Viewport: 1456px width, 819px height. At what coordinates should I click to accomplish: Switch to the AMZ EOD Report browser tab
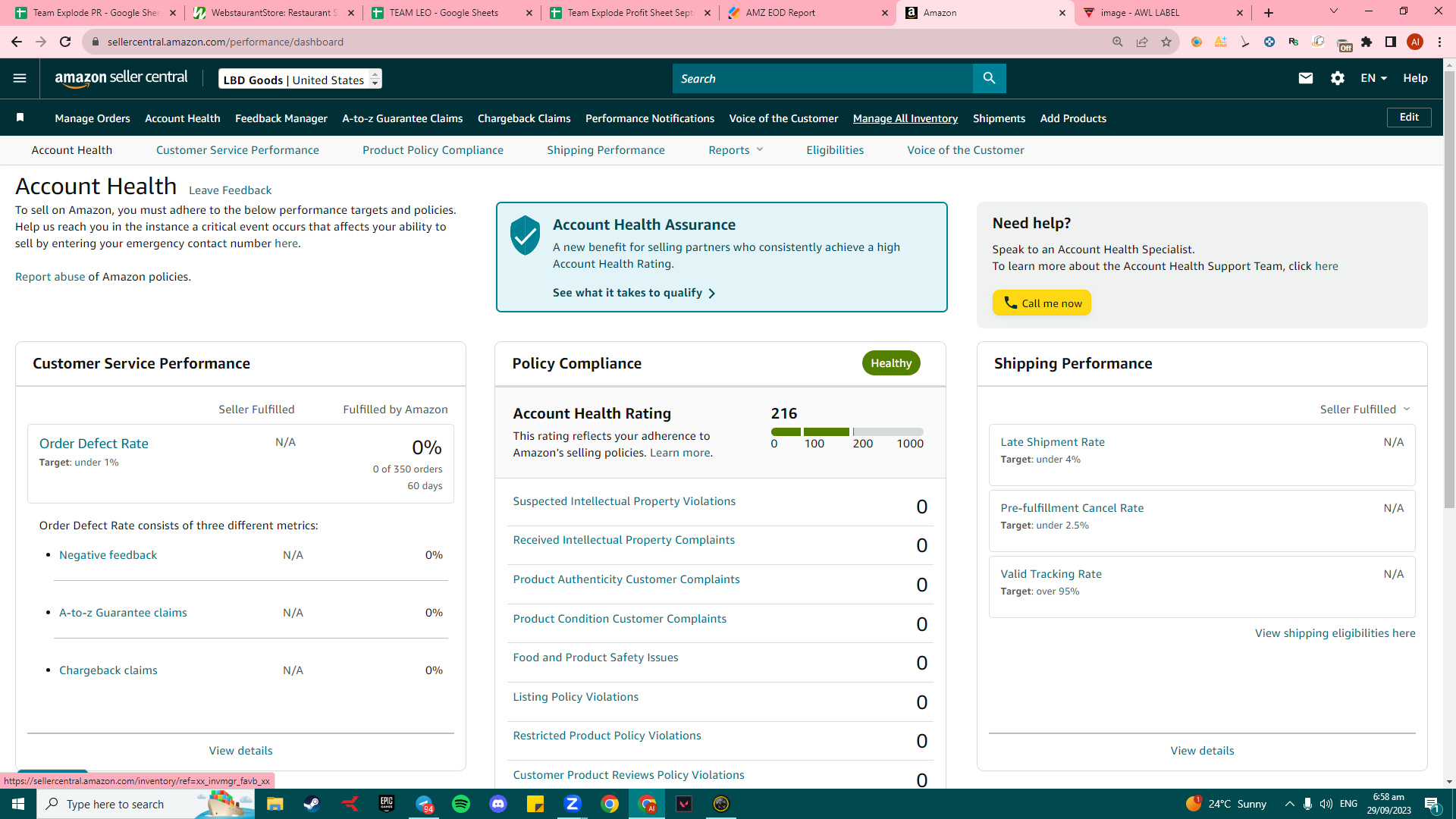[807, 13]
